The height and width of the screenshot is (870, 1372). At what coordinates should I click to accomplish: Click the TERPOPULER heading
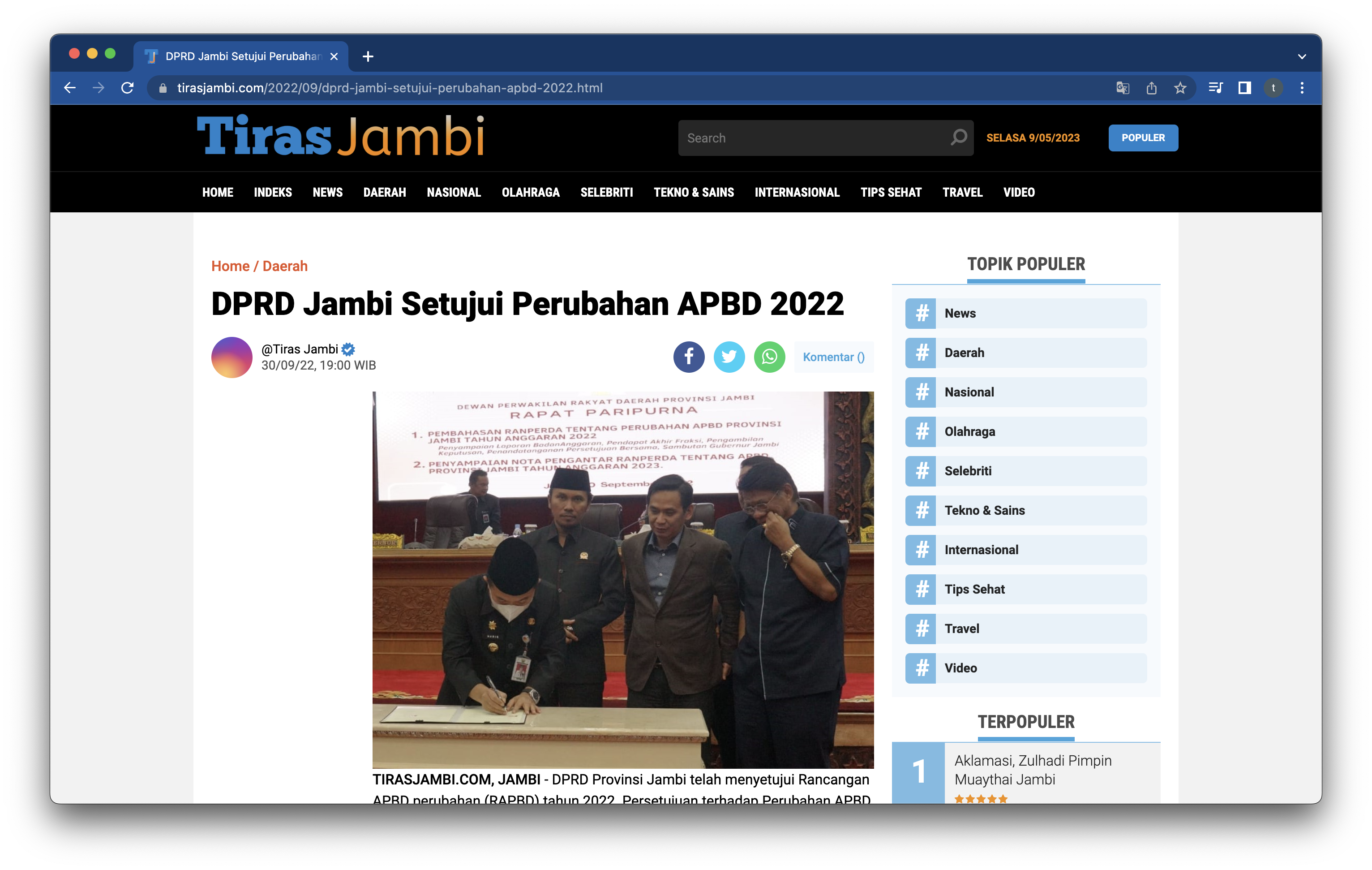[x=1025, y=722]
